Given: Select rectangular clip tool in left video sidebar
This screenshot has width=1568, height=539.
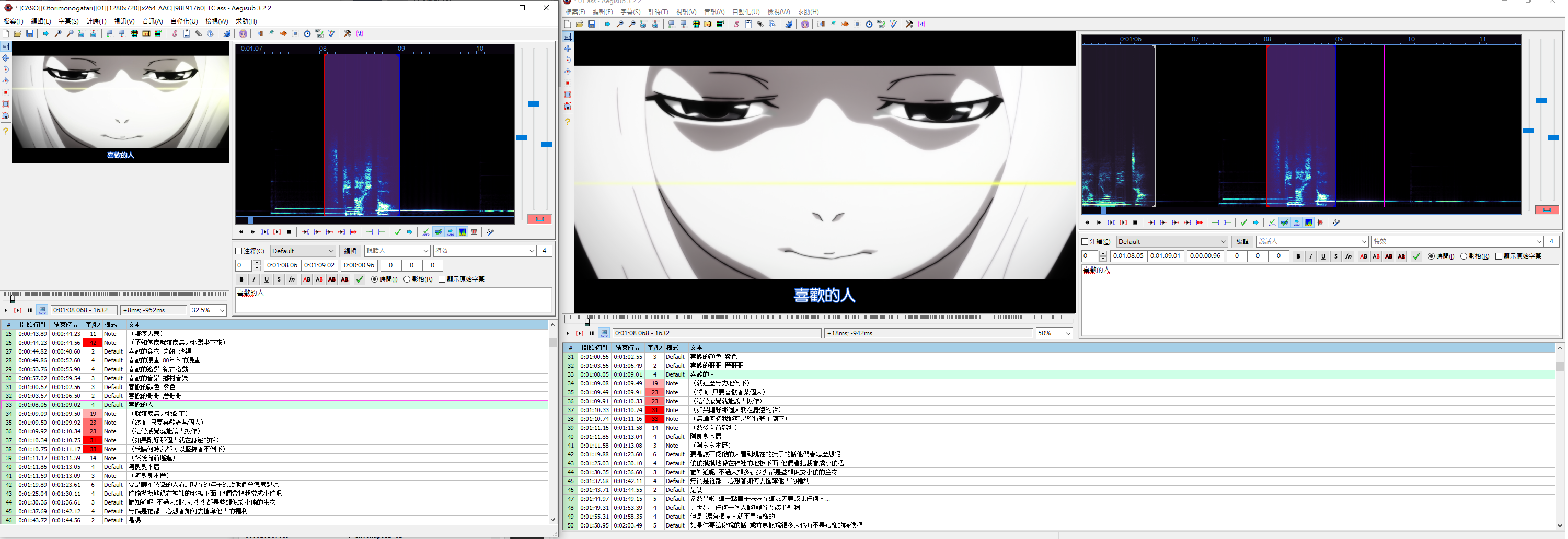Looking at the screenshot, I should [5, 104].
